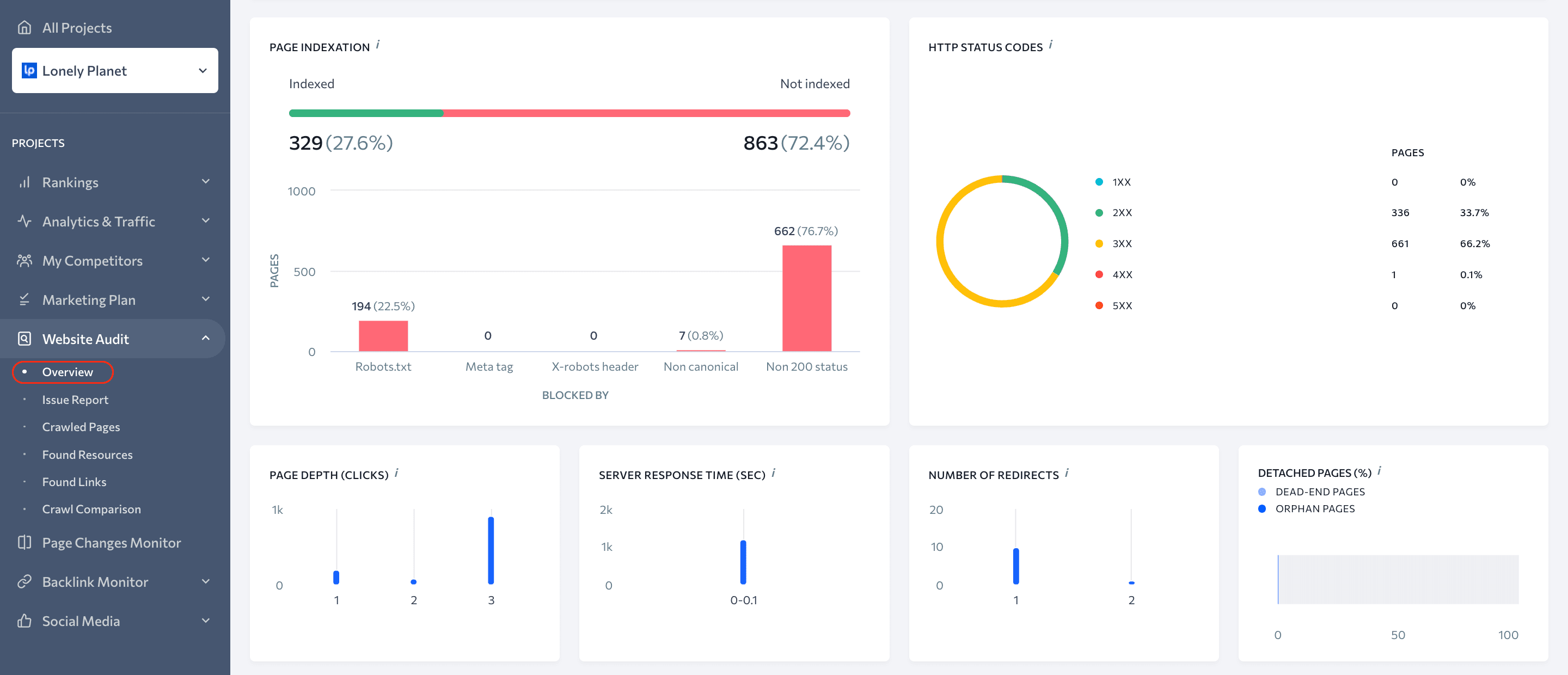Screen dimensions: 1568x675
Task: Select the Lonely Planet project dropdown
Action: tap(115, 70)
